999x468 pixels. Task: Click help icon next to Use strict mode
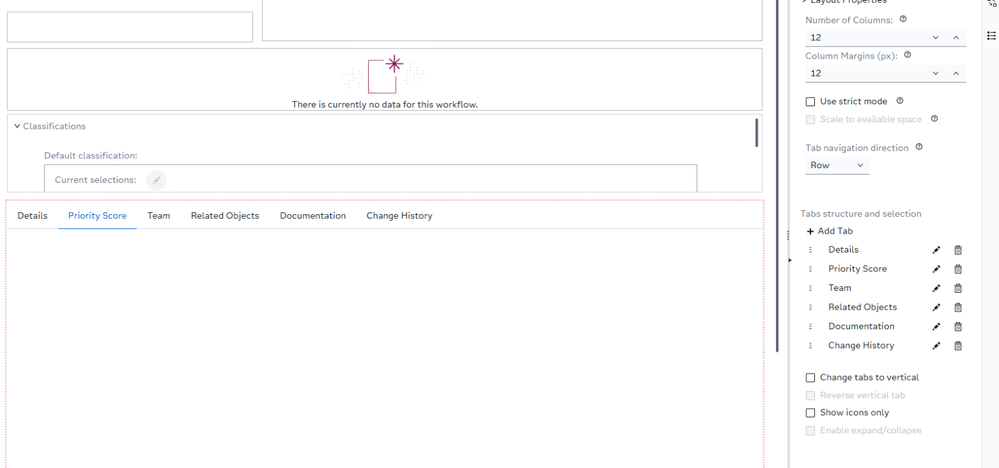[900, 101]
